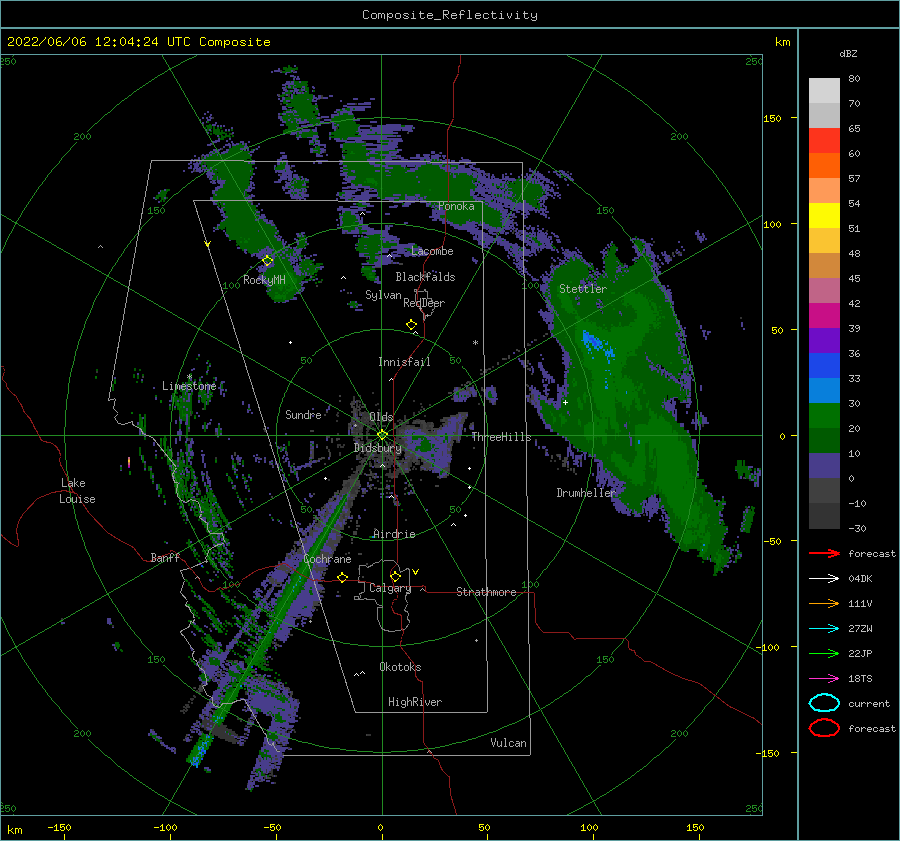Click the Okotoks city label

coord(400,667)
